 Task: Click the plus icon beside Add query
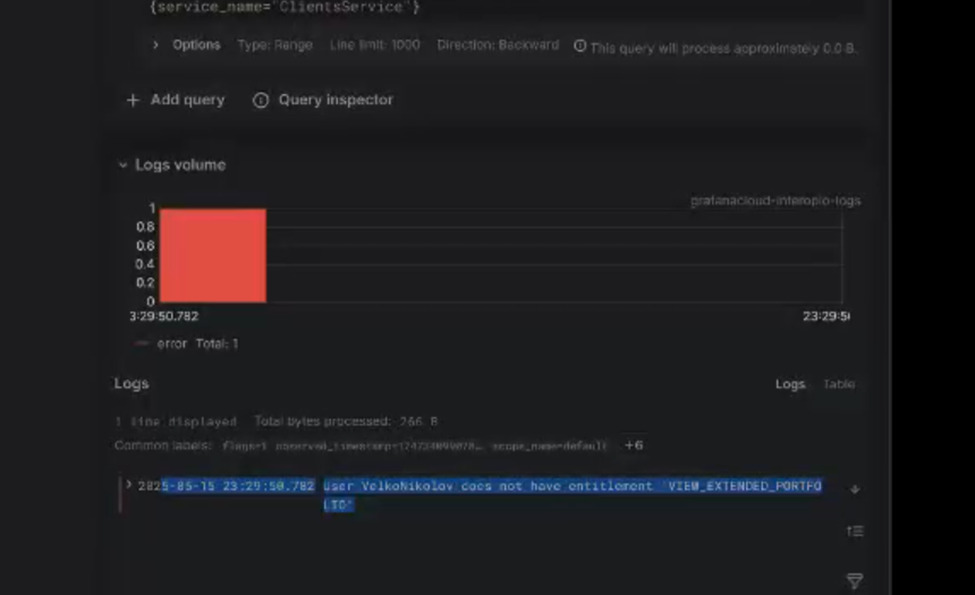(x=132, y=100)
